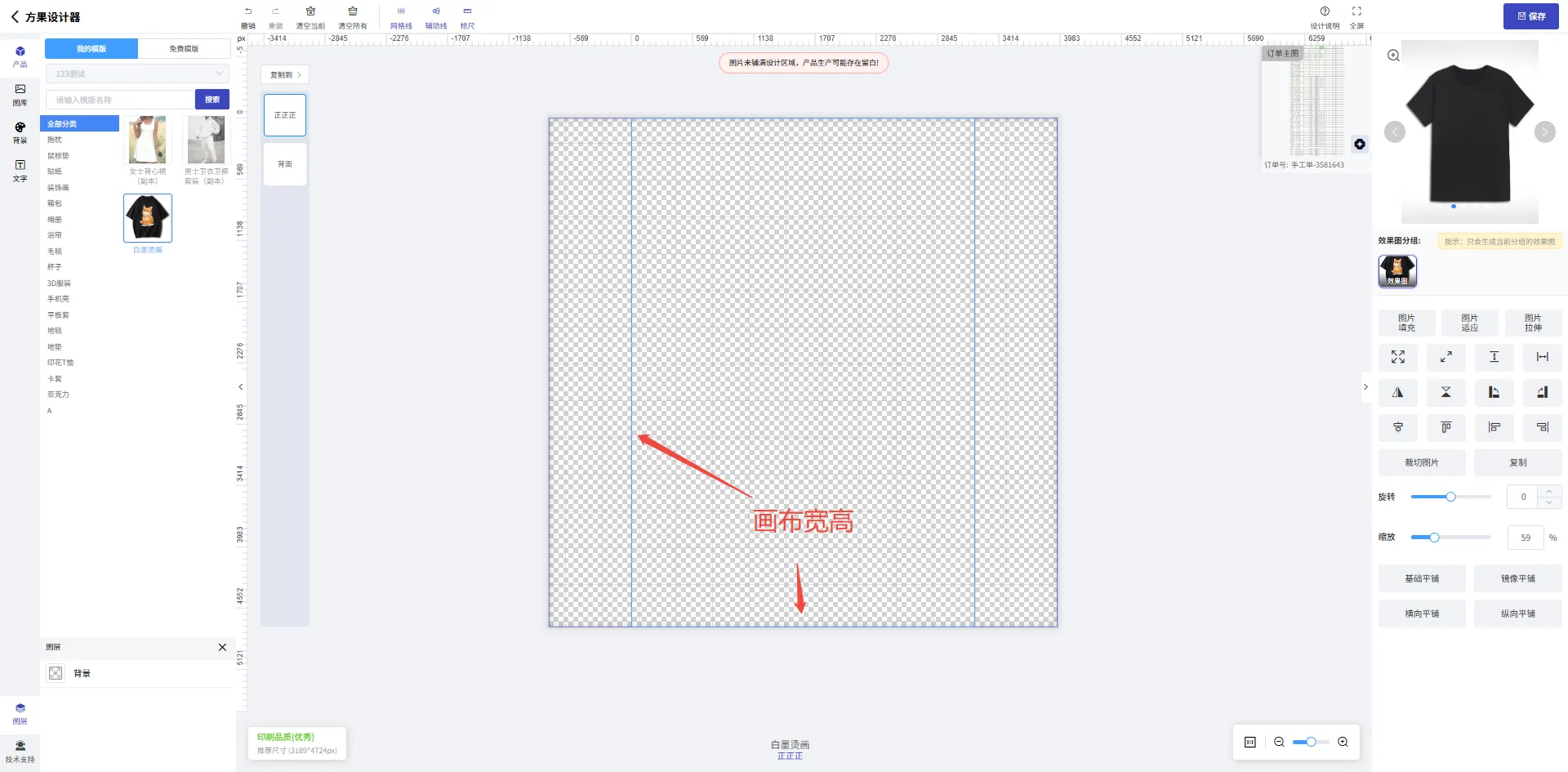Image resolution: width=1568 pixels, height=772 pixels.
Task: Click the fit-height icon
Action: (1494, 357)
